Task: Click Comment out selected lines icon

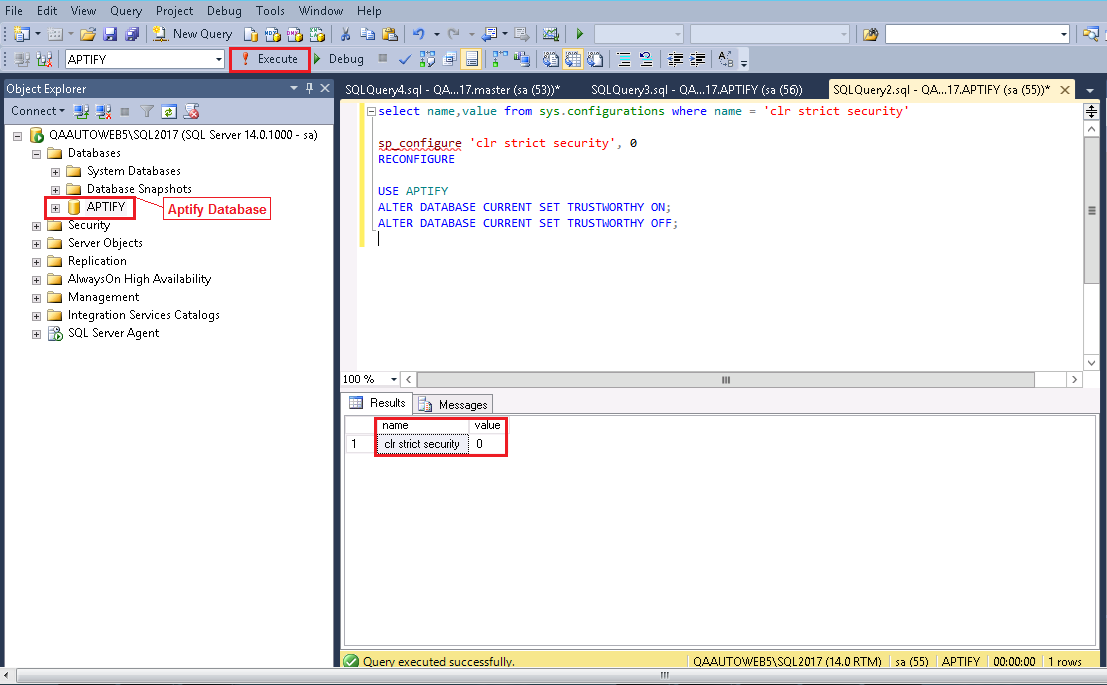Action: [x=624, y=59]
